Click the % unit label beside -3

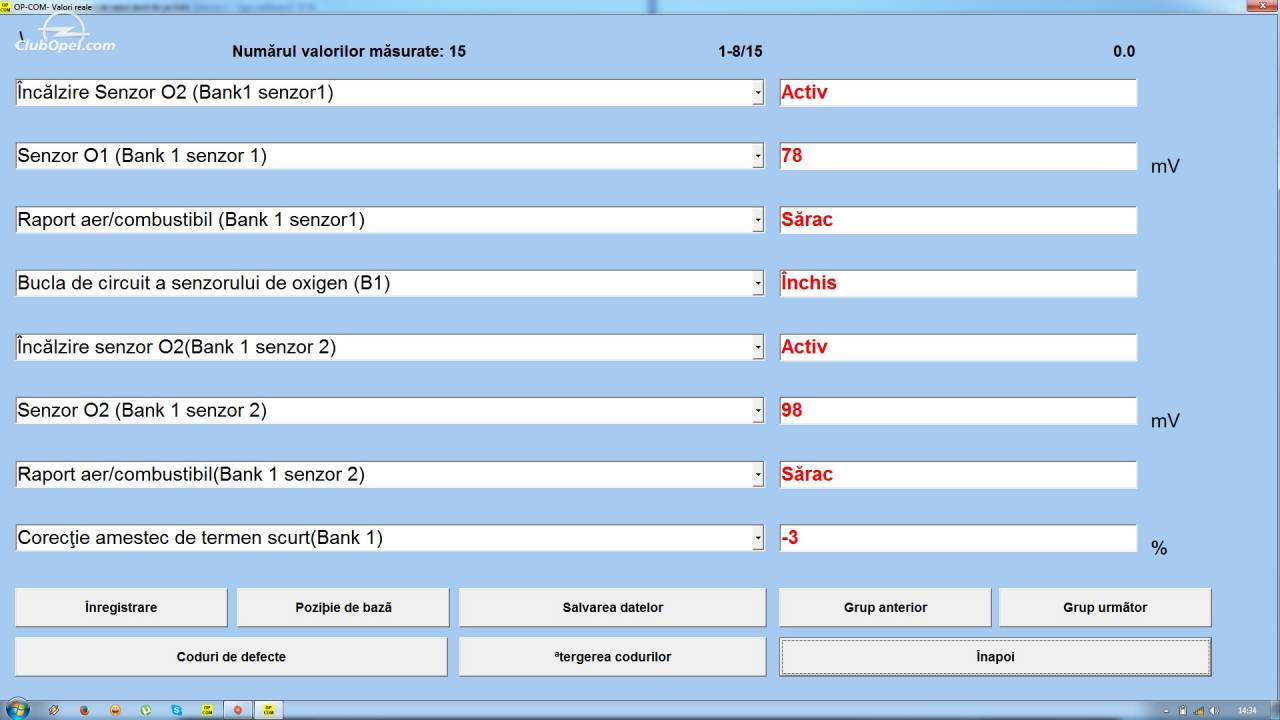coord(1159,548)
